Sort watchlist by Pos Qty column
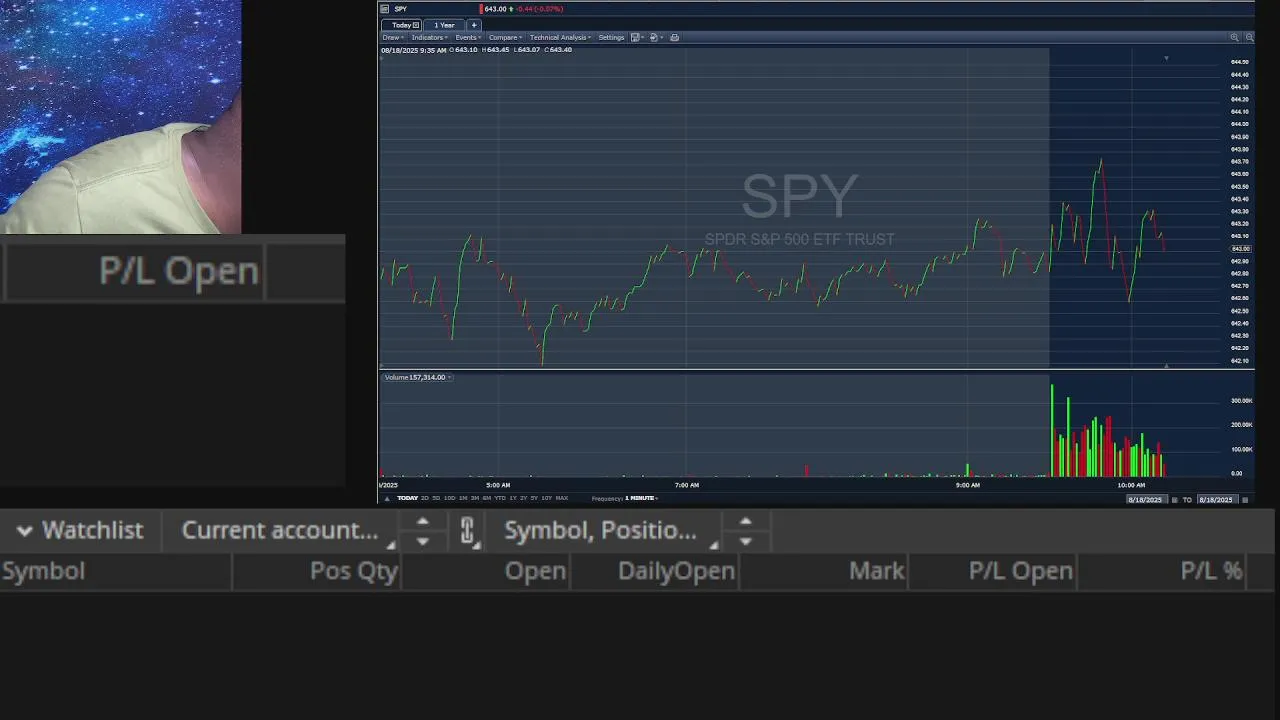This screenshot has width=1280, height=720. 317,571
